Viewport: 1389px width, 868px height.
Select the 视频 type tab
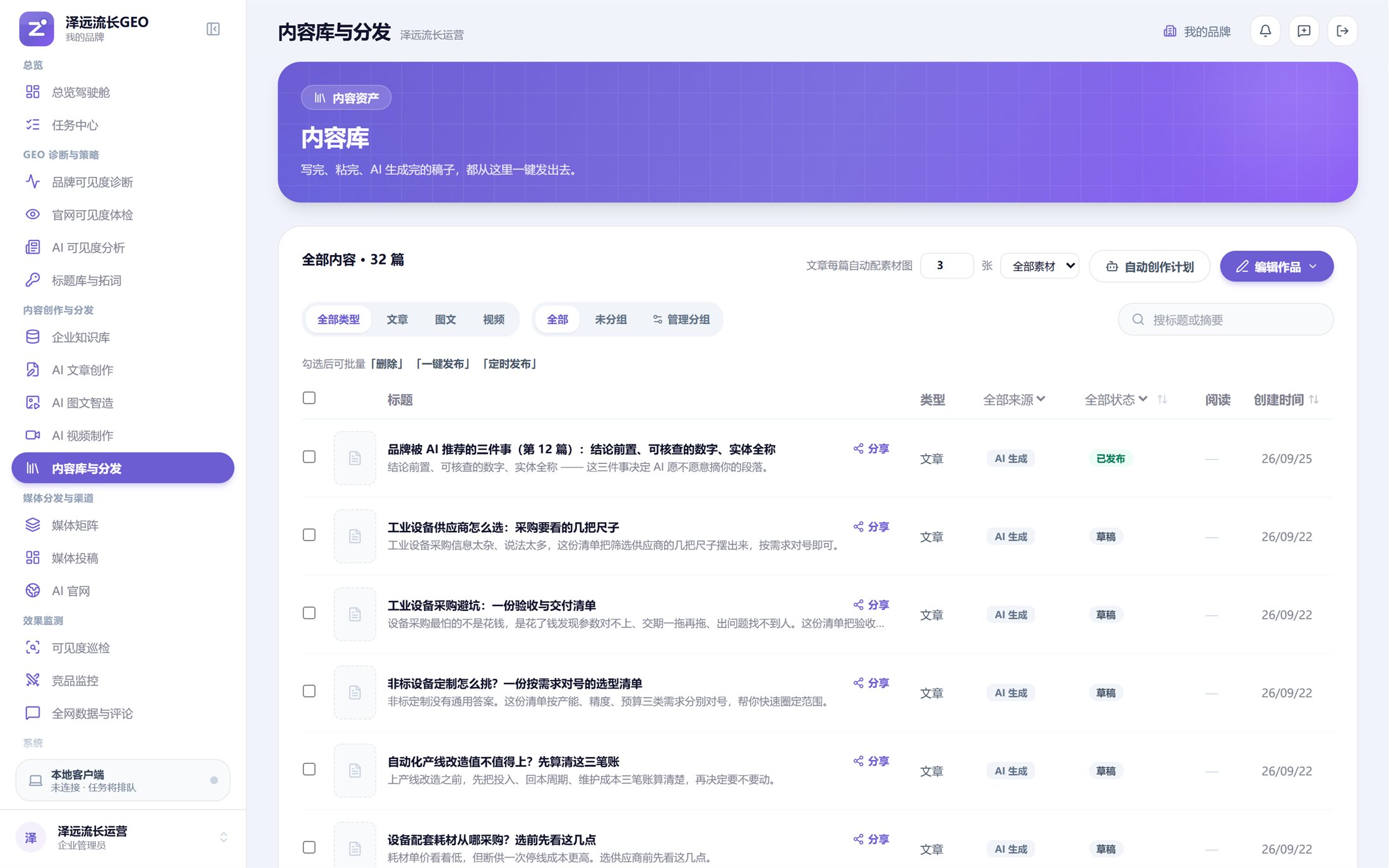[x=494, y=319]
